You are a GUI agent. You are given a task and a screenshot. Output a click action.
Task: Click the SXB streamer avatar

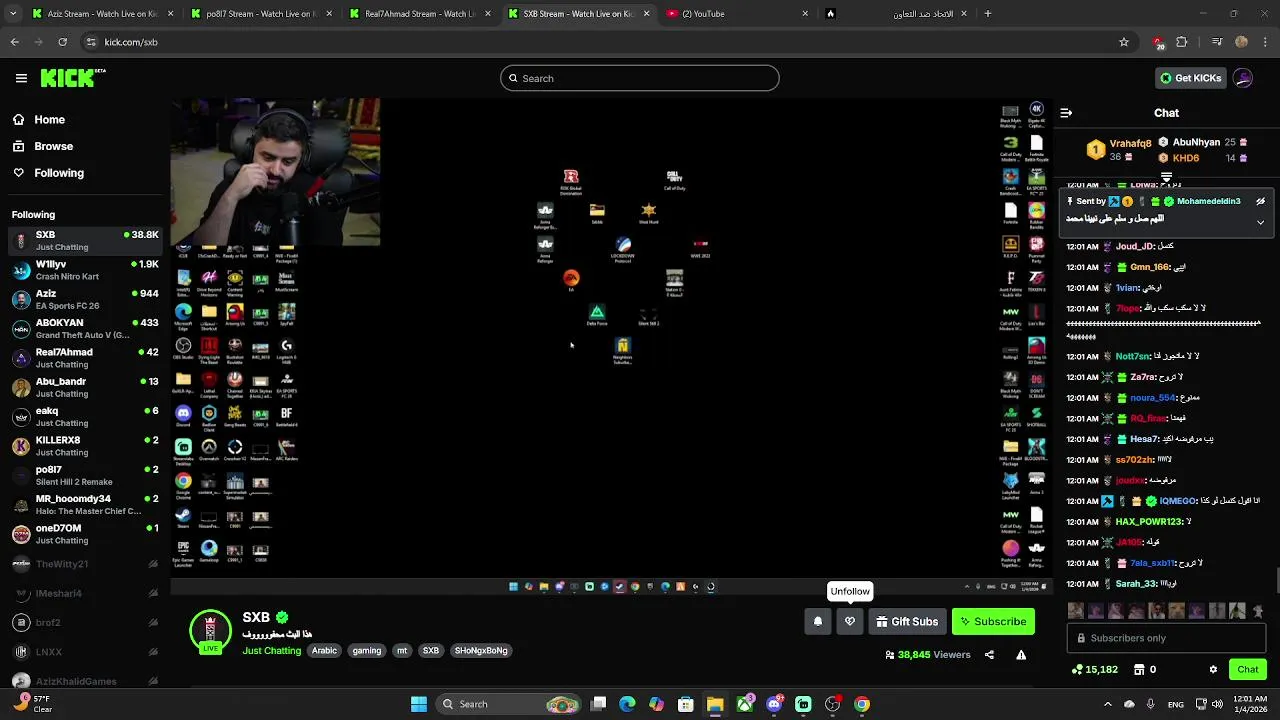tap(210, 631)
